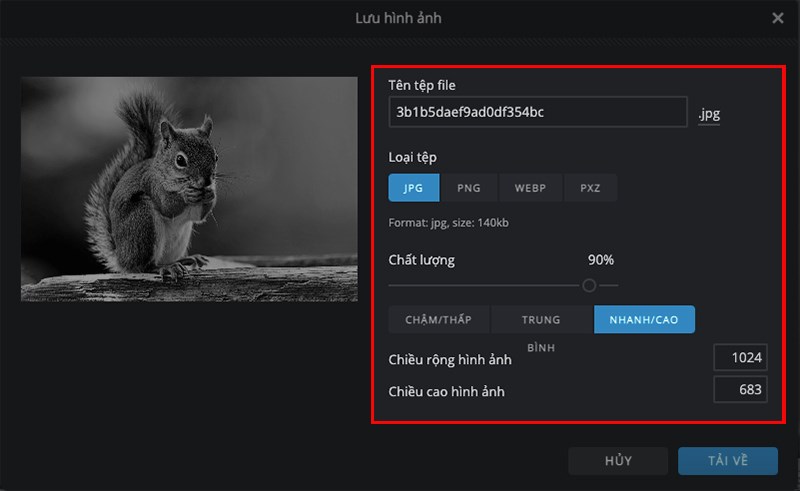
Task: Close the Lưu hình ảnh dialog
Action: [777, 18]
